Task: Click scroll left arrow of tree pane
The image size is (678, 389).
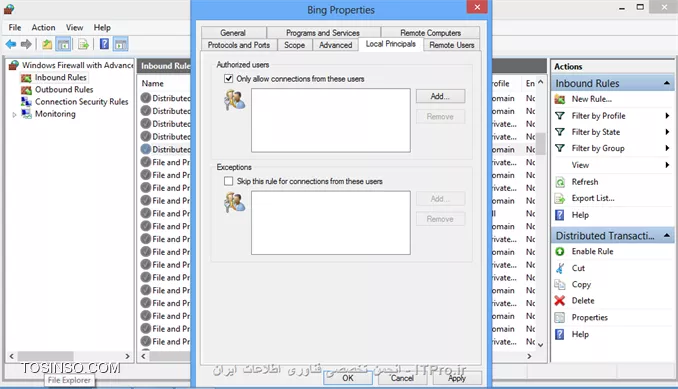Action: coord(12,356)
